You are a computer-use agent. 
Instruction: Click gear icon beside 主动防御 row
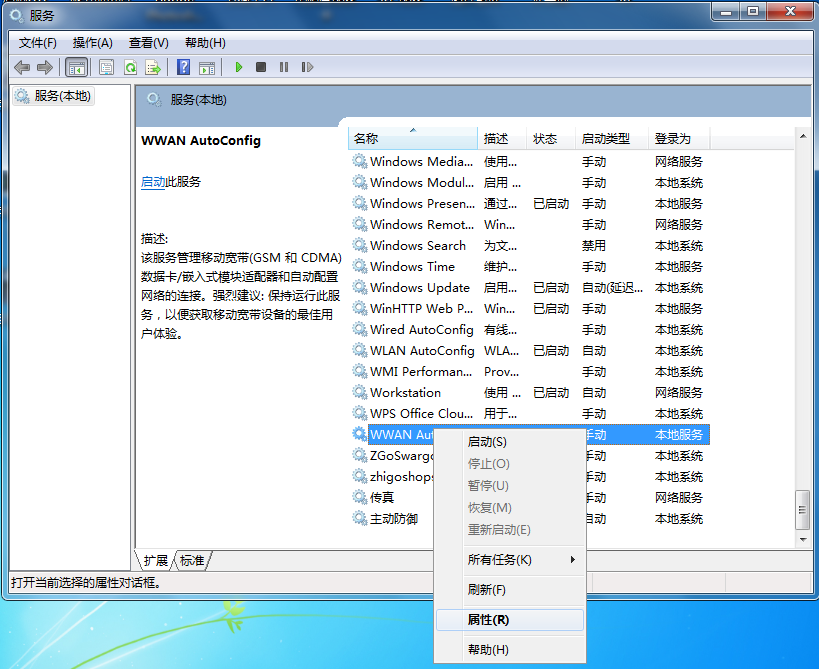pos(359,518)
